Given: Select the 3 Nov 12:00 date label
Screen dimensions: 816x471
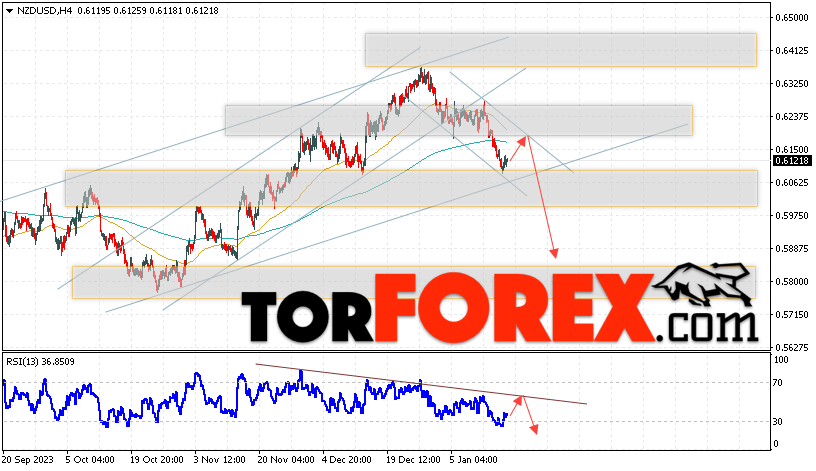Looking at the screenshot, I should (220, 460).
